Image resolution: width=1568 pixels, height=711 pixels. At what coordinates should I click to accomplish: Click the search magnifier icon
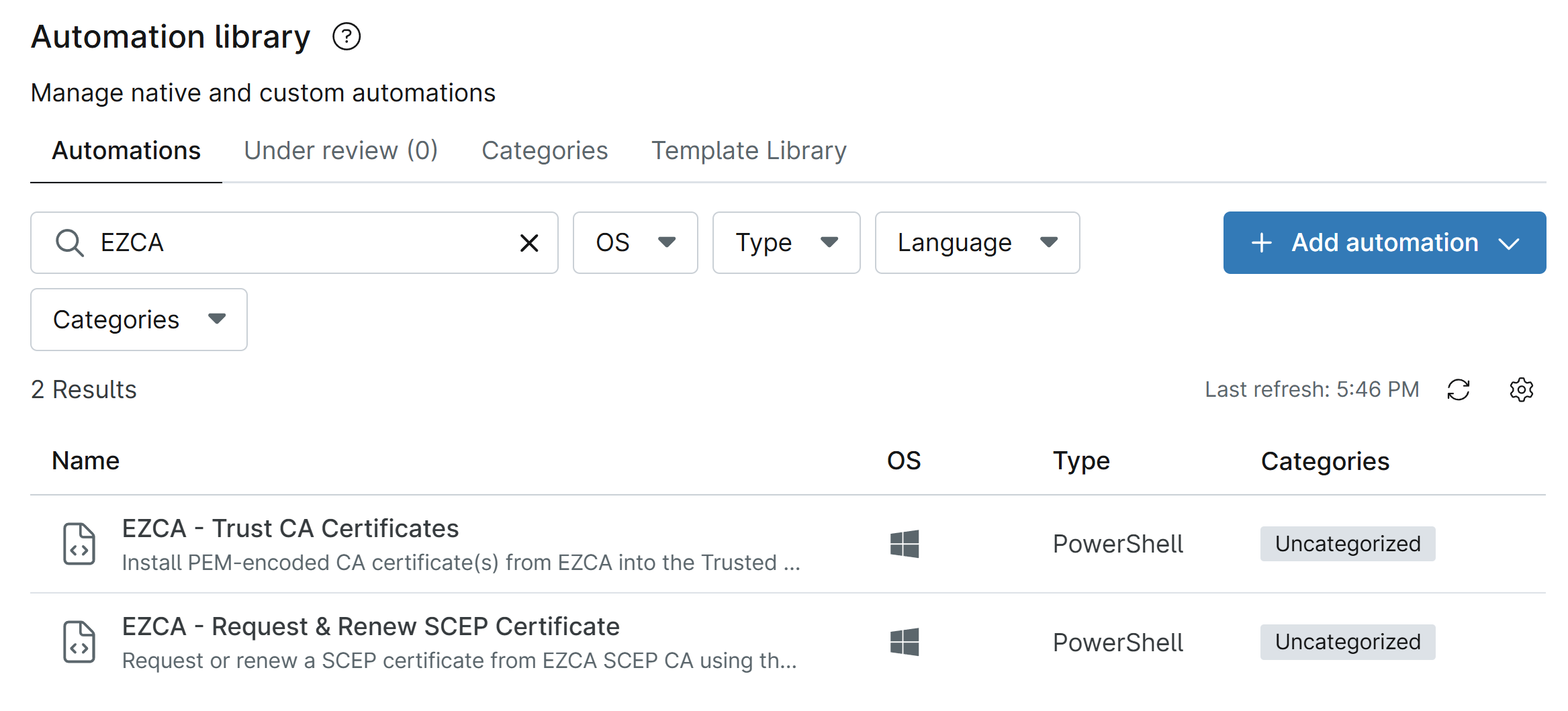pyautogui.click(x=69, y=243)
